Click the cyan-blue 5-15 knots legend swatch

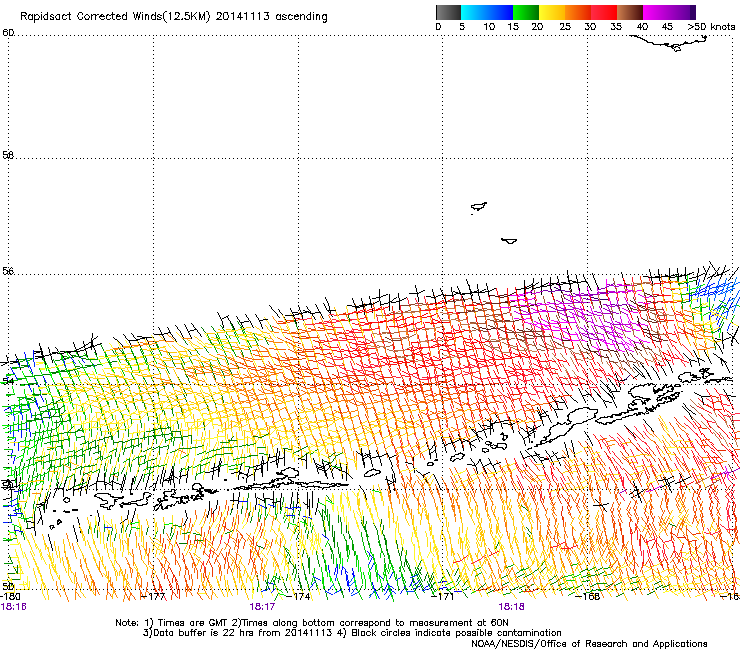coord(487,12)
